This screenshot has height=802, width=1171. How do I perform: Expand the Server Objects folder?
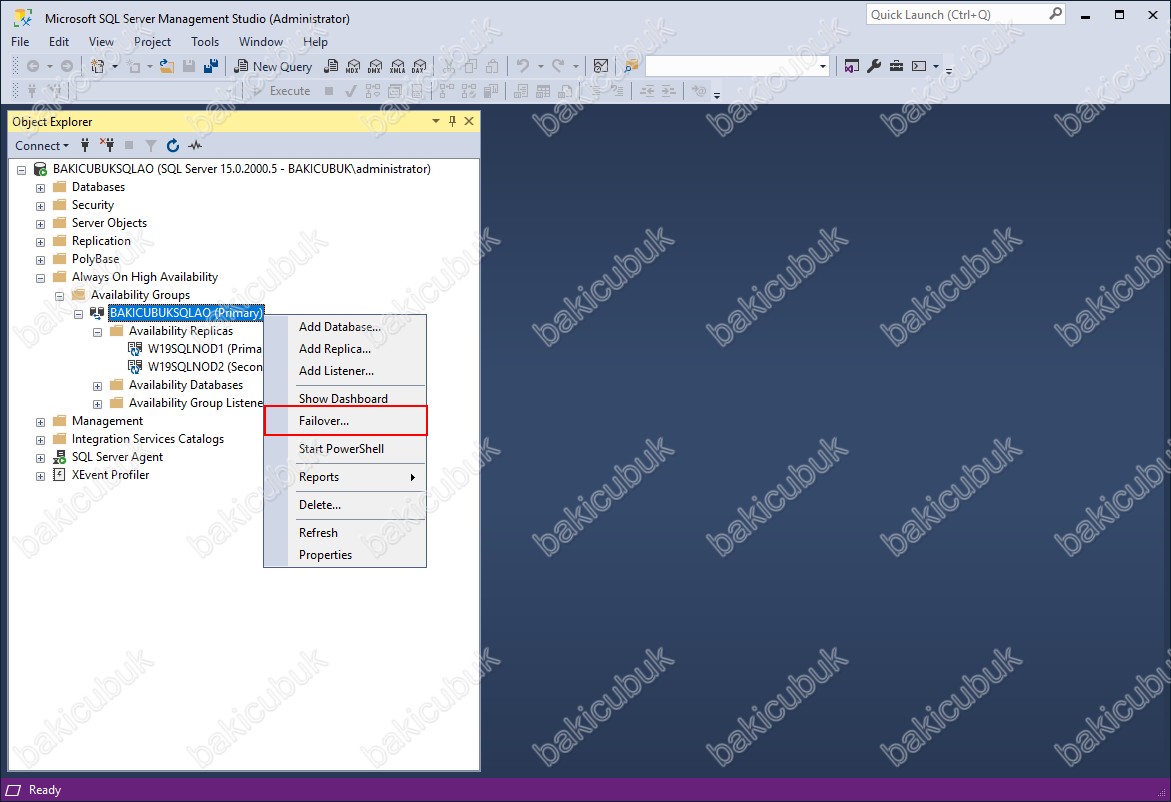pos(40,224)
